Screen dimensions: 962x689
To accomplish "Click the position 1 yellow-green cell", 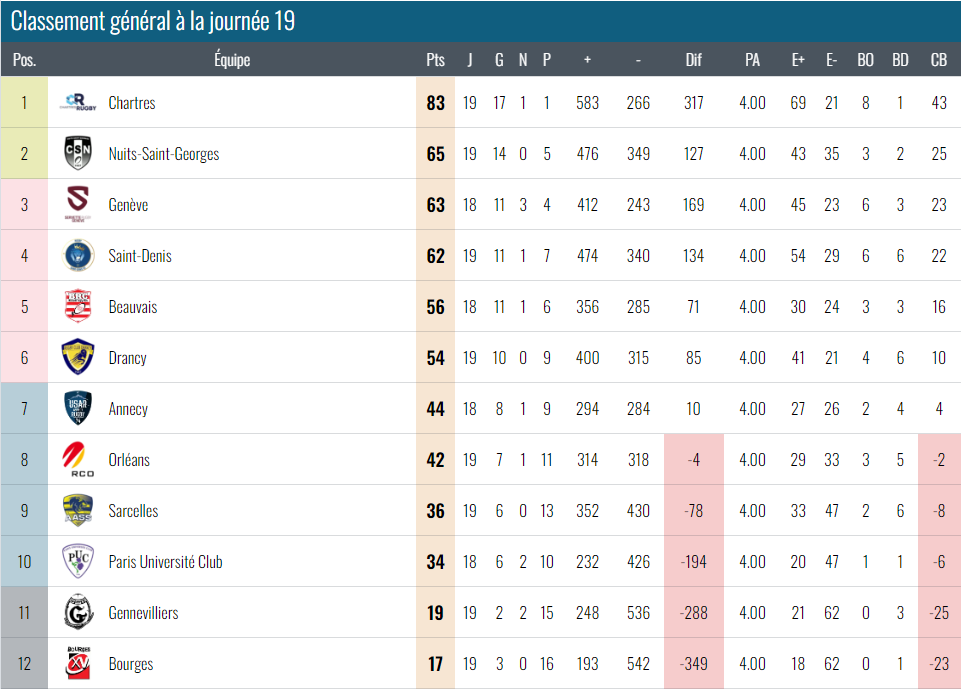I will pyautogui.click(x=24, y=103).
